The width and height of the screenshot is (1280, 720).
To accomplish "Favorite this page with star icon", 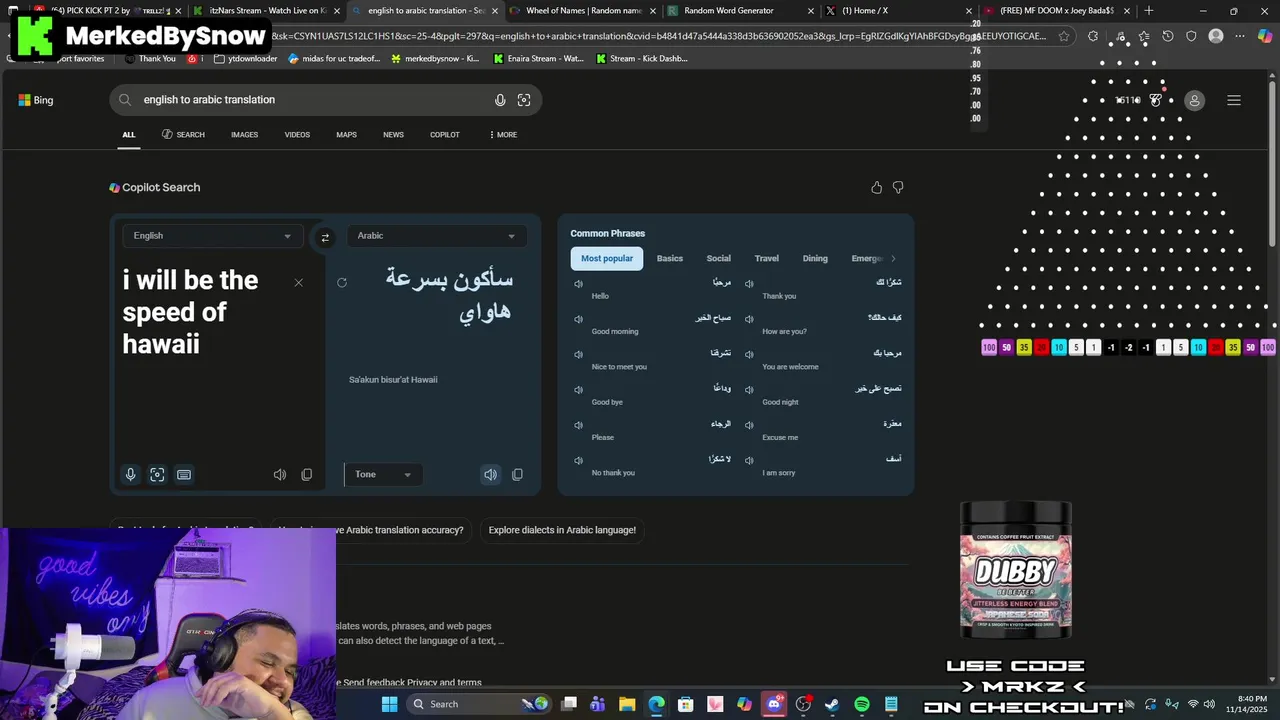I will (1064, 36).
